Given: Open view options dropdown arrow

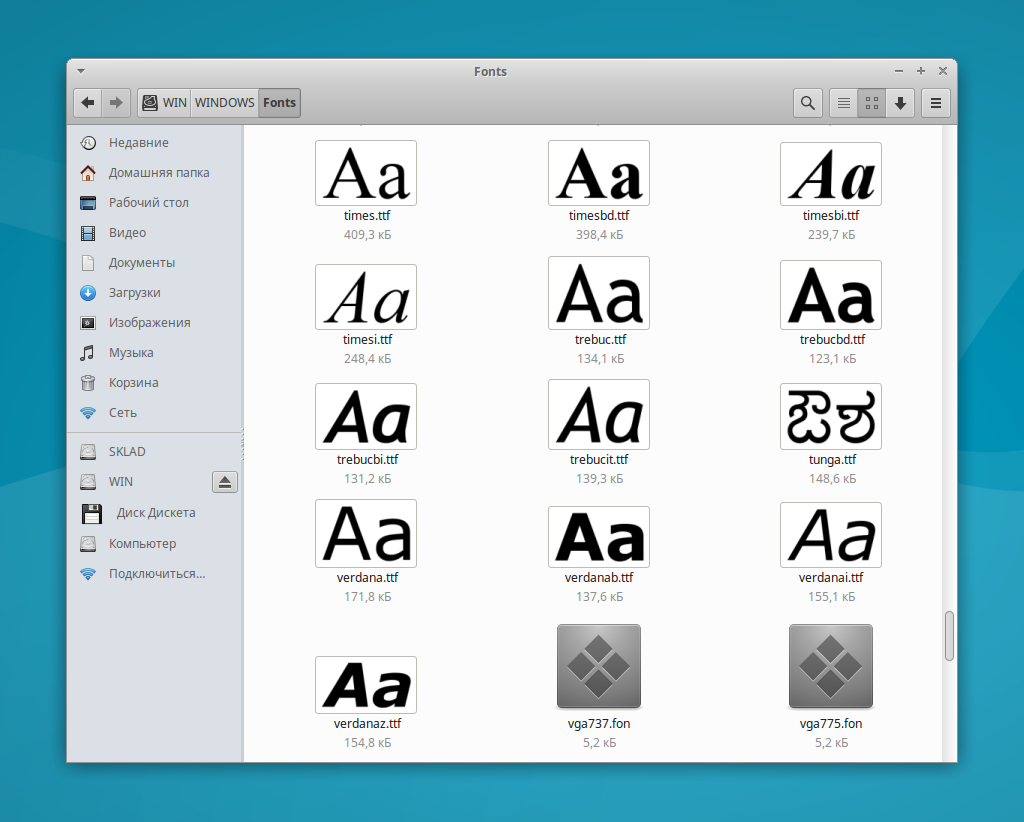Looking at the screenshot, I should (x=900, y=102).
